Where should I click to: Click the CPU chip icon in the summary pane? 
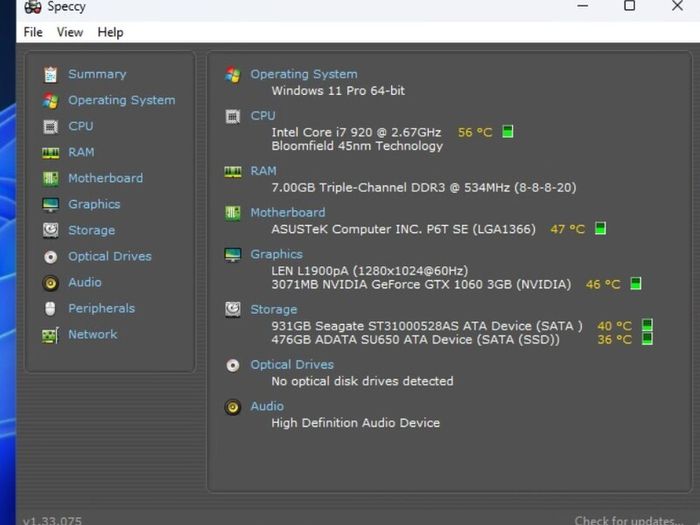tap(233, 117)
